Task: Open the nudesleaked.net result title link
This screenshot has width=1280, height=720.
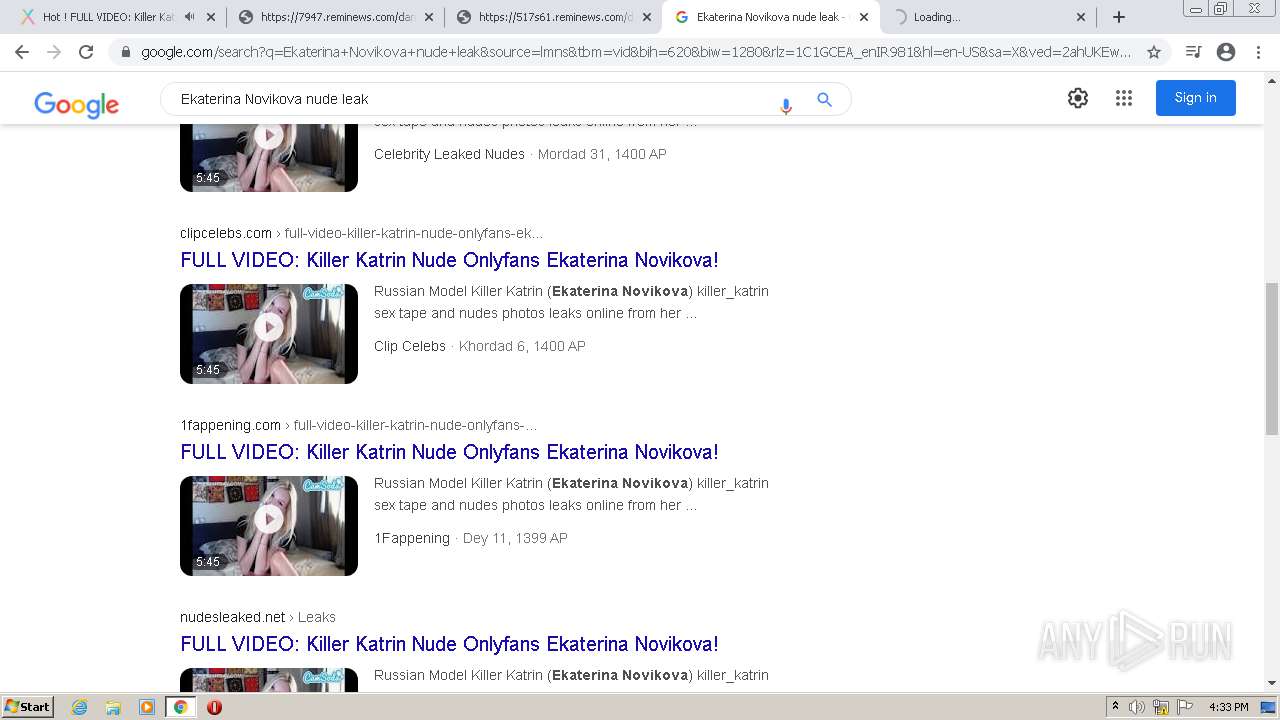Action: [449, 644]
